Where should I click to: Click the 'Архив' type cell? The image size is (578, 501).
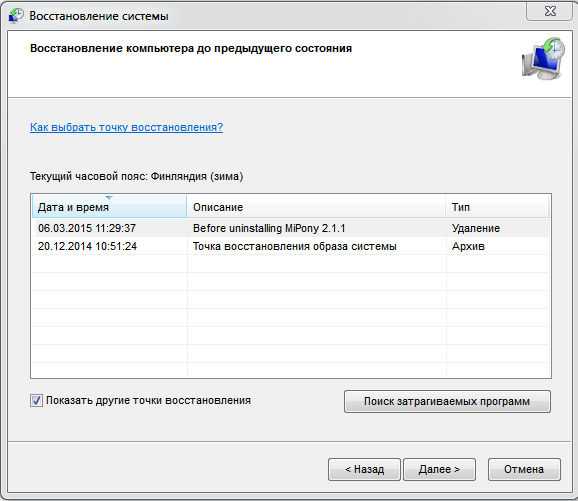pos(468,246)
